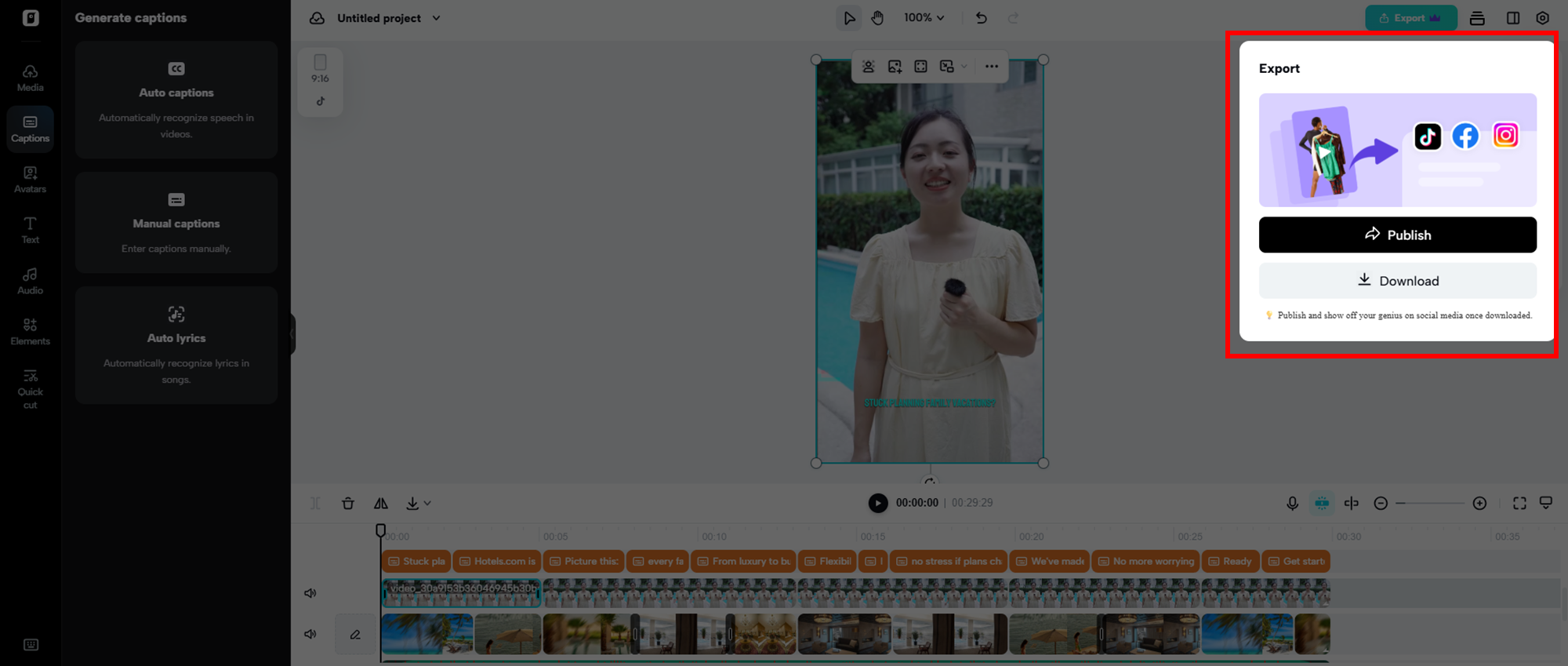The image size is (1568, 666).
Task: Click the undo arrow icon
Action: point(981,18)
